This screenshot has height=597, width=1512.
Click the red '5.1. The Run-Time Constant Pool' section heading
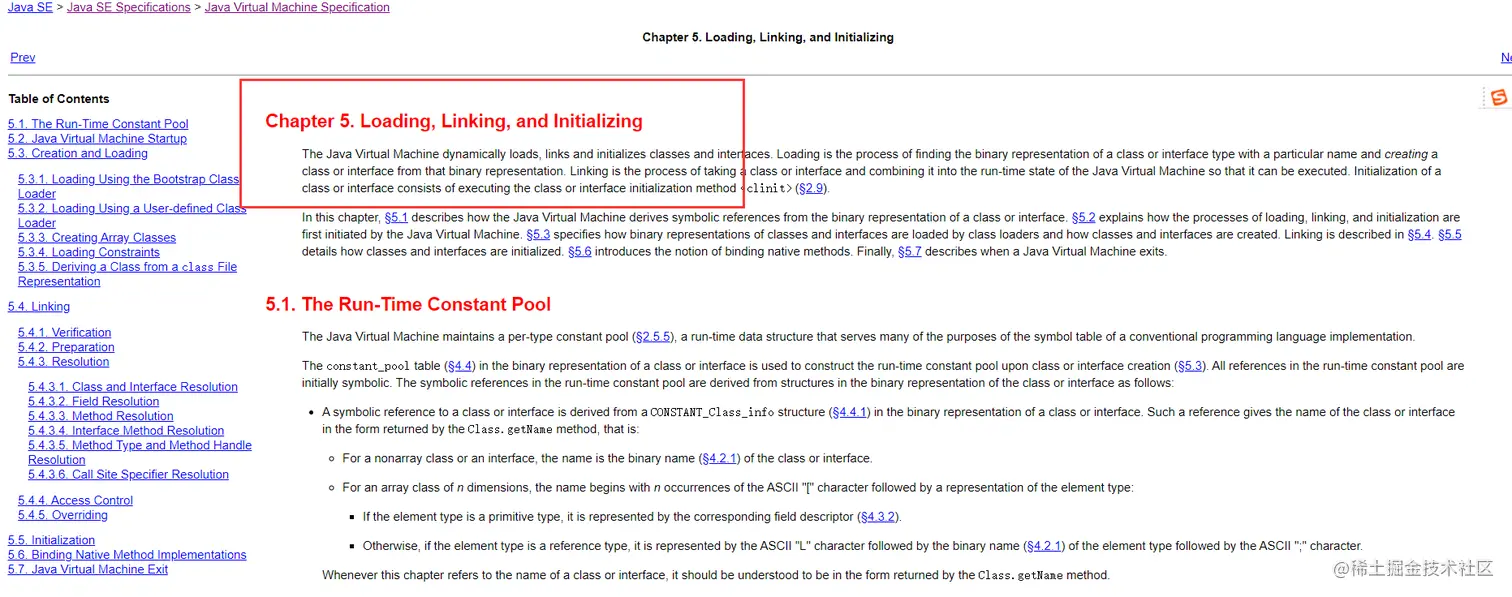click(408, 304)
